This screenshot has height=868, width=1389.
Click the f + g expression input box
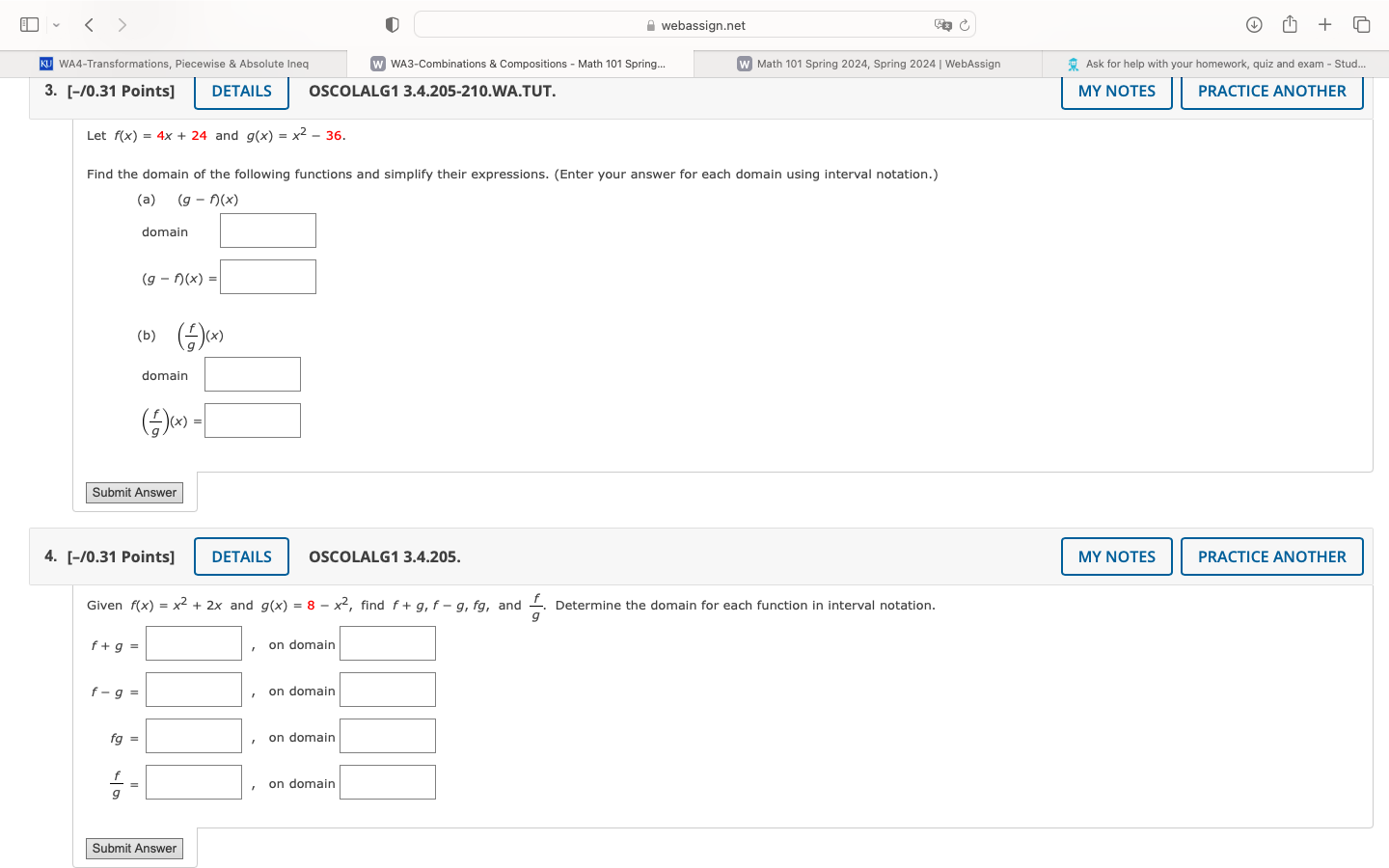(194, 644)
